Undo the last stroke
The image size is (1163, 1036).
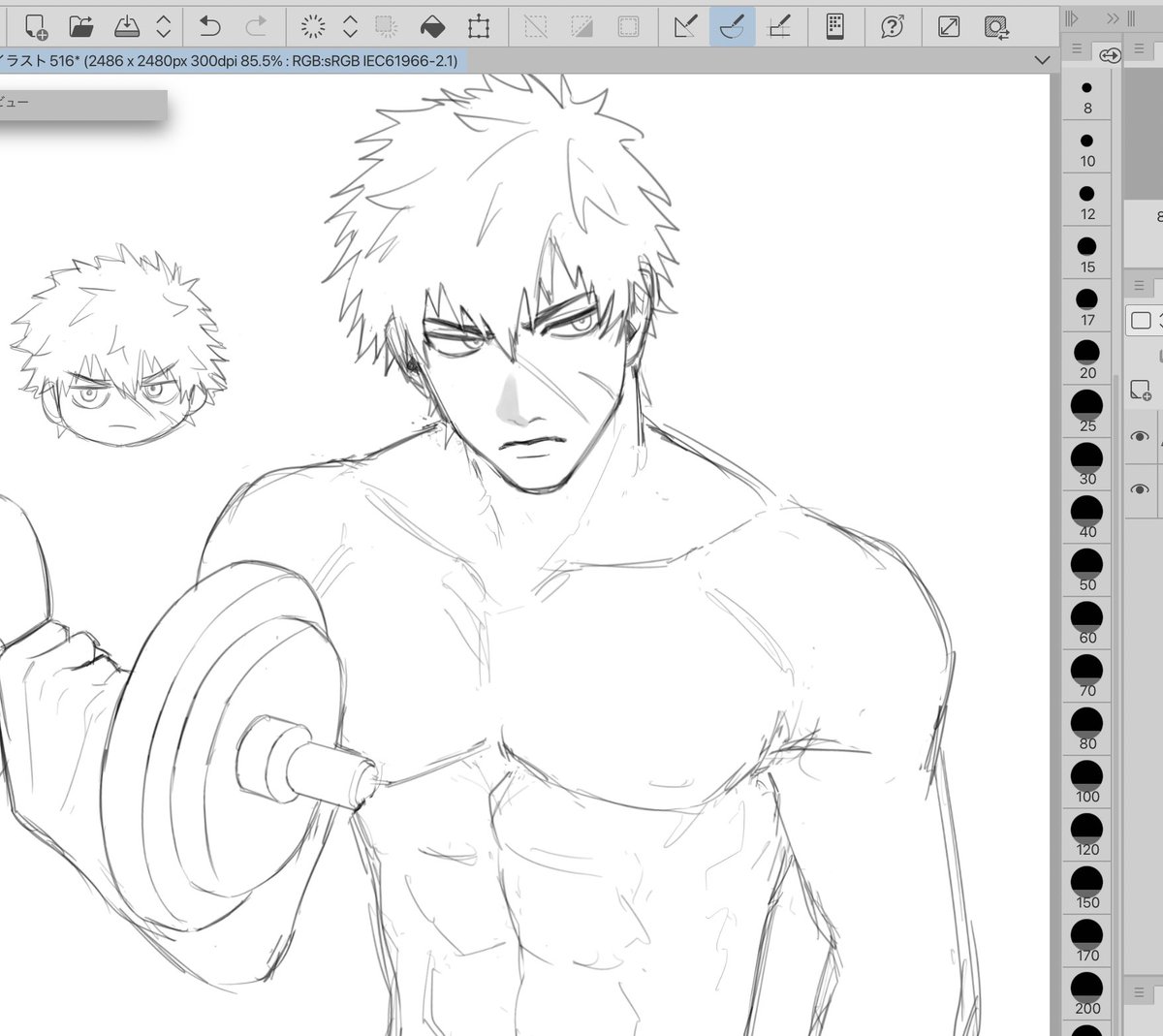[209, 26]
